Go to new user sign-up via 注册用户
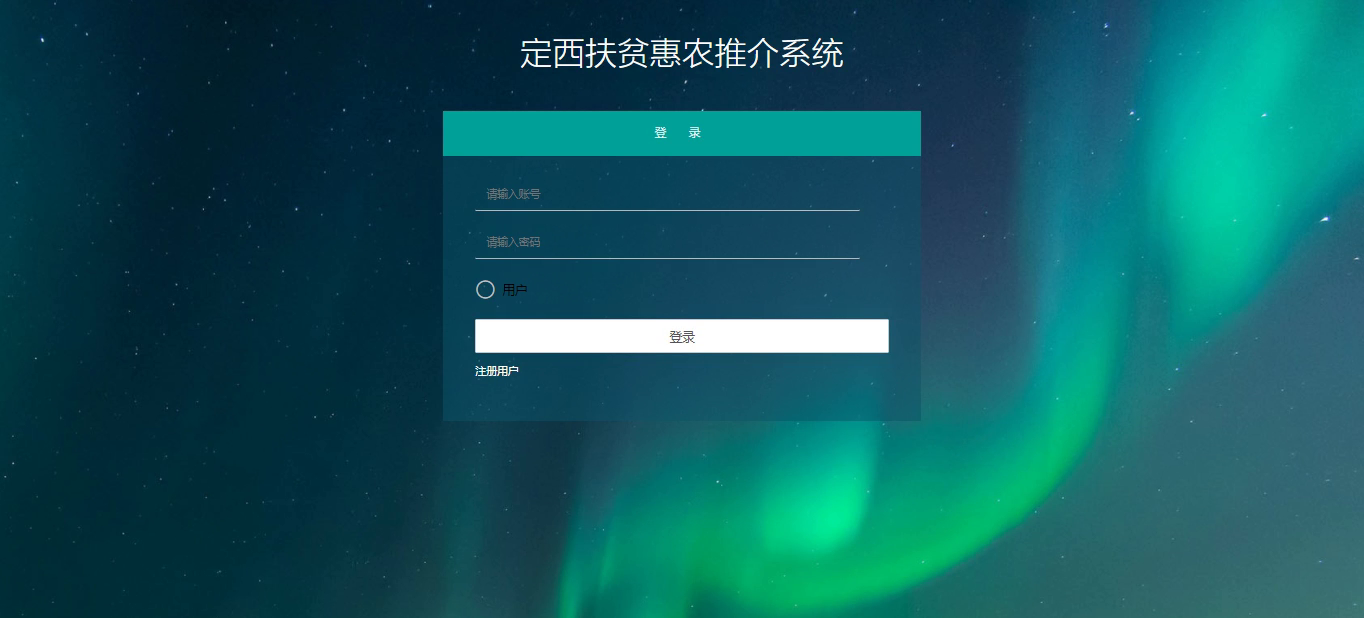This screenshot has height=618, width=1364. point(497,371)
